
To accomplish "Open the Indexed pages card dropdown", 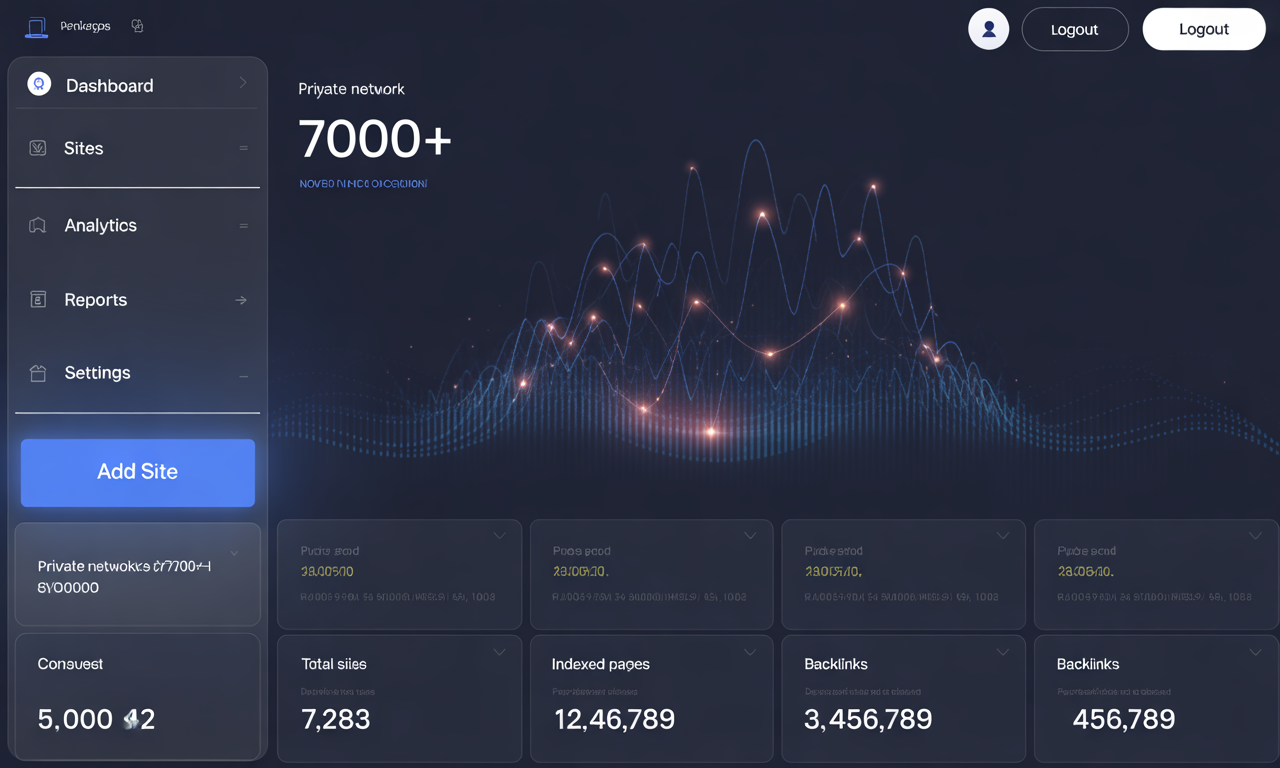I will coord(752,650).
